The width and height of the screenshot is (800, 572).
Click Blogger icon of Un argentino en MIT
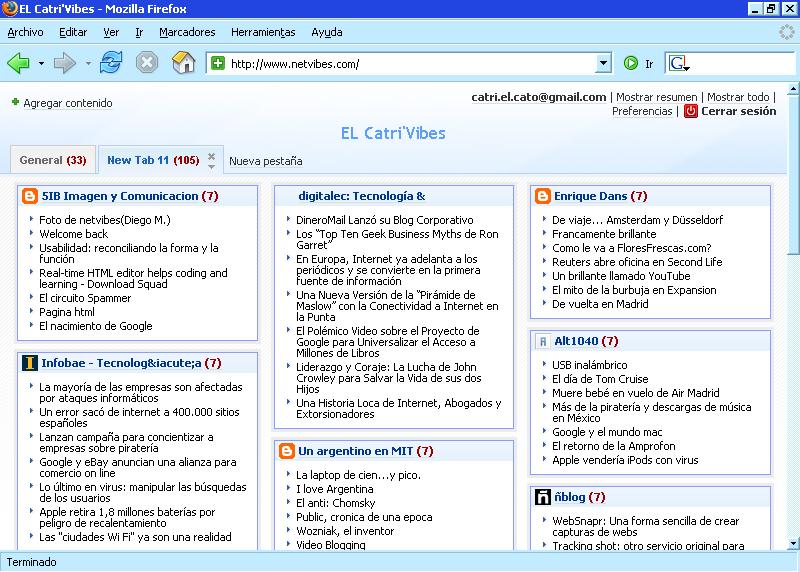pyautogui.click(x=286, y=451)
